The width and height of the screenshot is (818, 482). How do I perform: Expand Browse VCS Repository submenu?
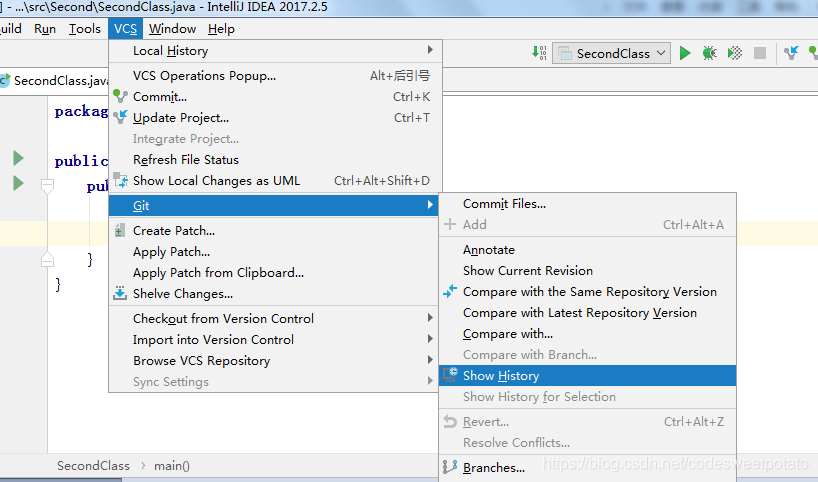pyautogui.click(x=430, y=360)
